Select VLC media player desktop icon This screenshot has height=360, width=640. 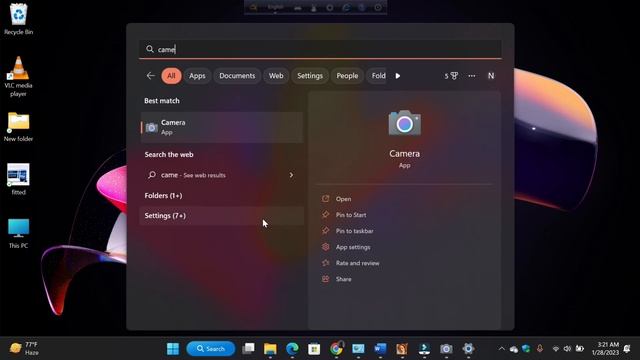pos(18,77)
